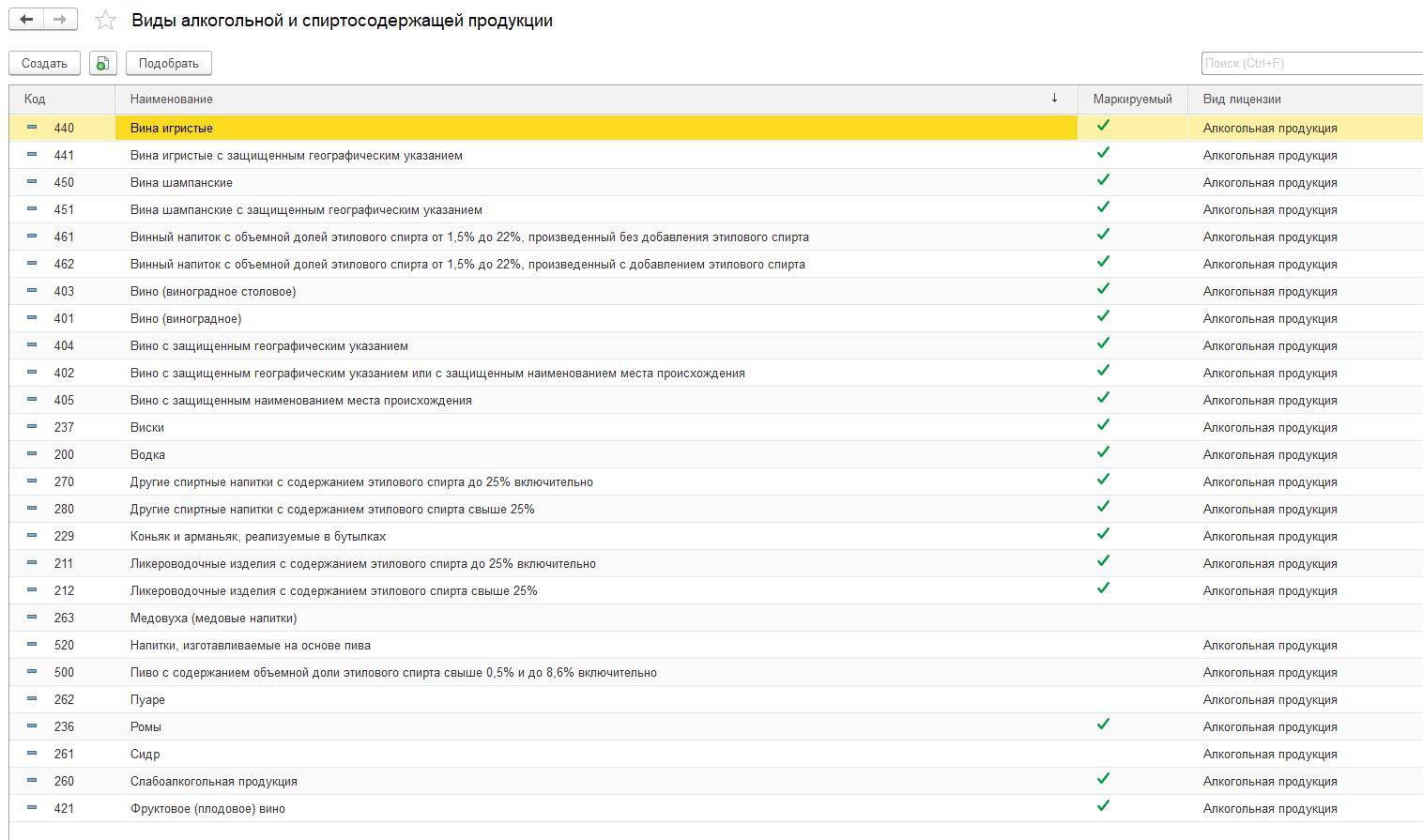Click Маркируемый checkmark for Вина игристые
Screen dimensions: 1423x840
pyautogui.click(x=1104, y=125)
